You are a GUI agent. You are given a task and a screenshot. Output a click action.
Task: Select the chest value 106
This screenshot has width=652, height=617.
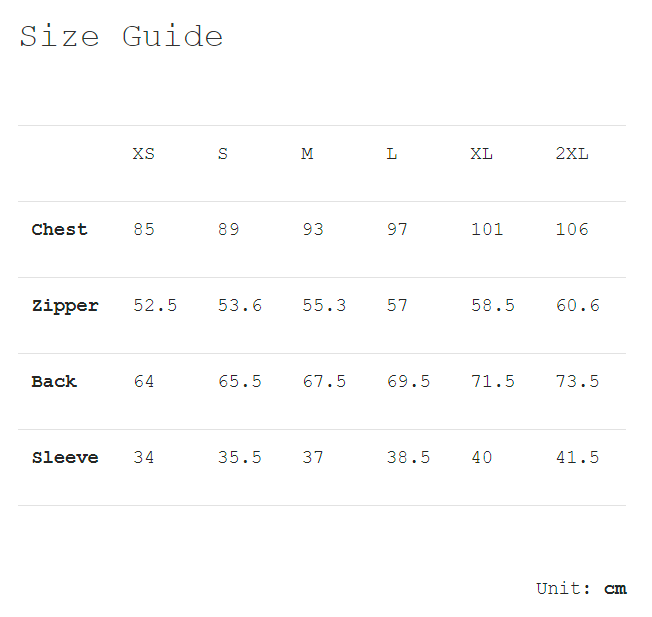[572, 230]
